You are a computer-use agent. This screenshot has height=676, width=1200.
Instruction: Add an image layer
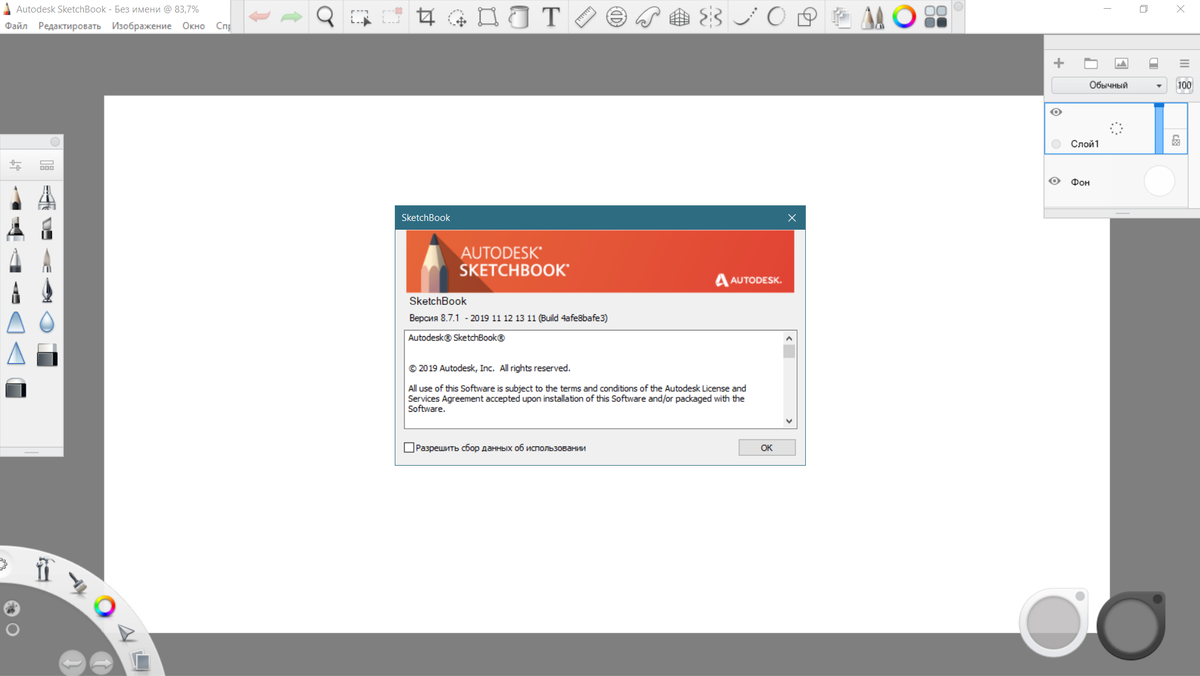click(1122, 63)
